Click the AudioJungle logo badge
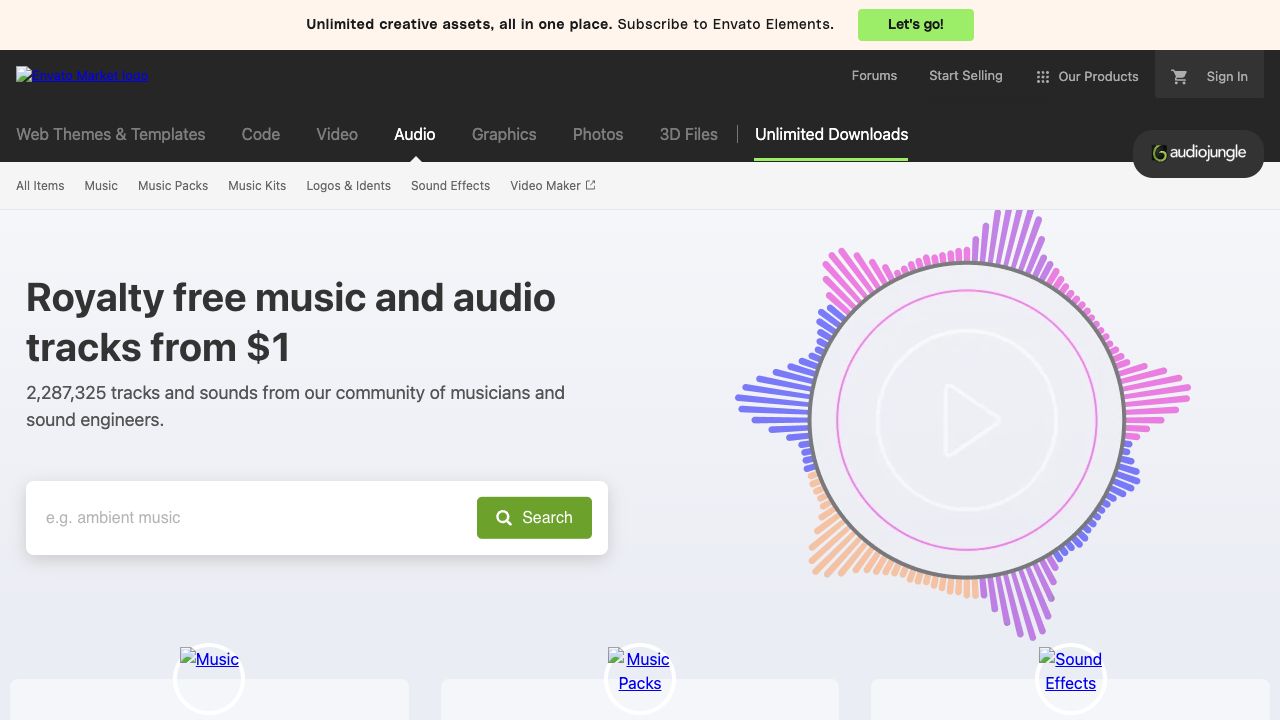This screenshot has height=720, width=1280. [x=1198, y=153]
